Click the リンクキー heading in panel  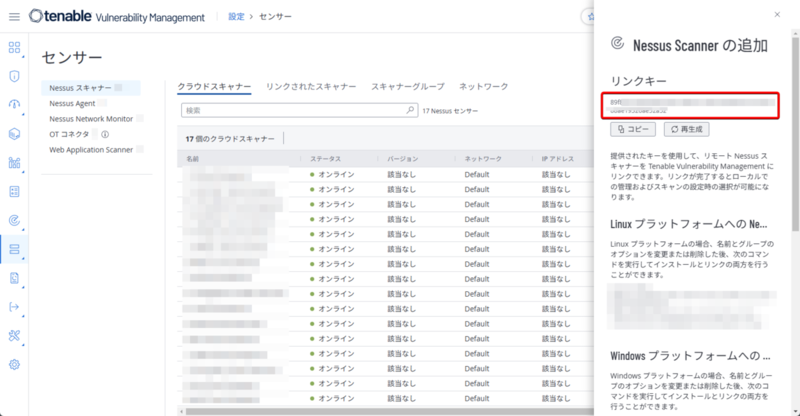(638, 81)
